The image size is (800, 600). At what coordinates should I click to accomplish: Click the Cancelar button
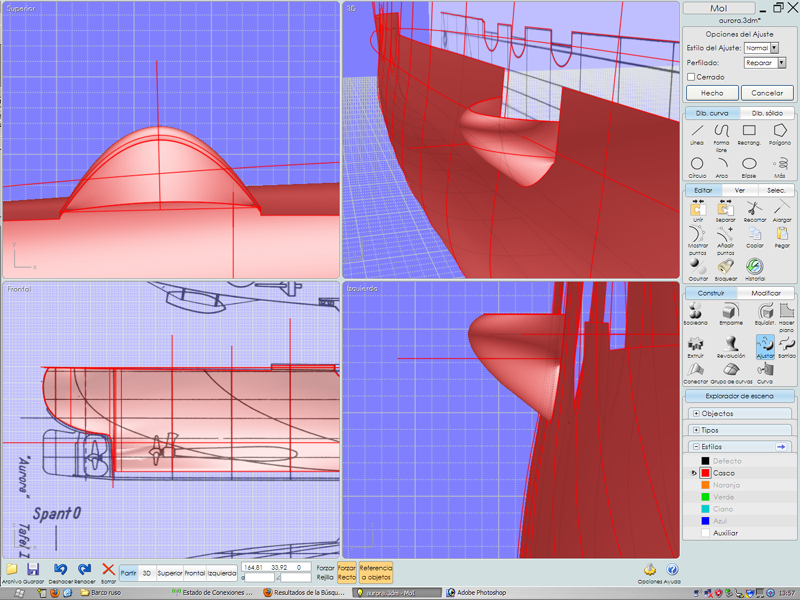point(767,93)
